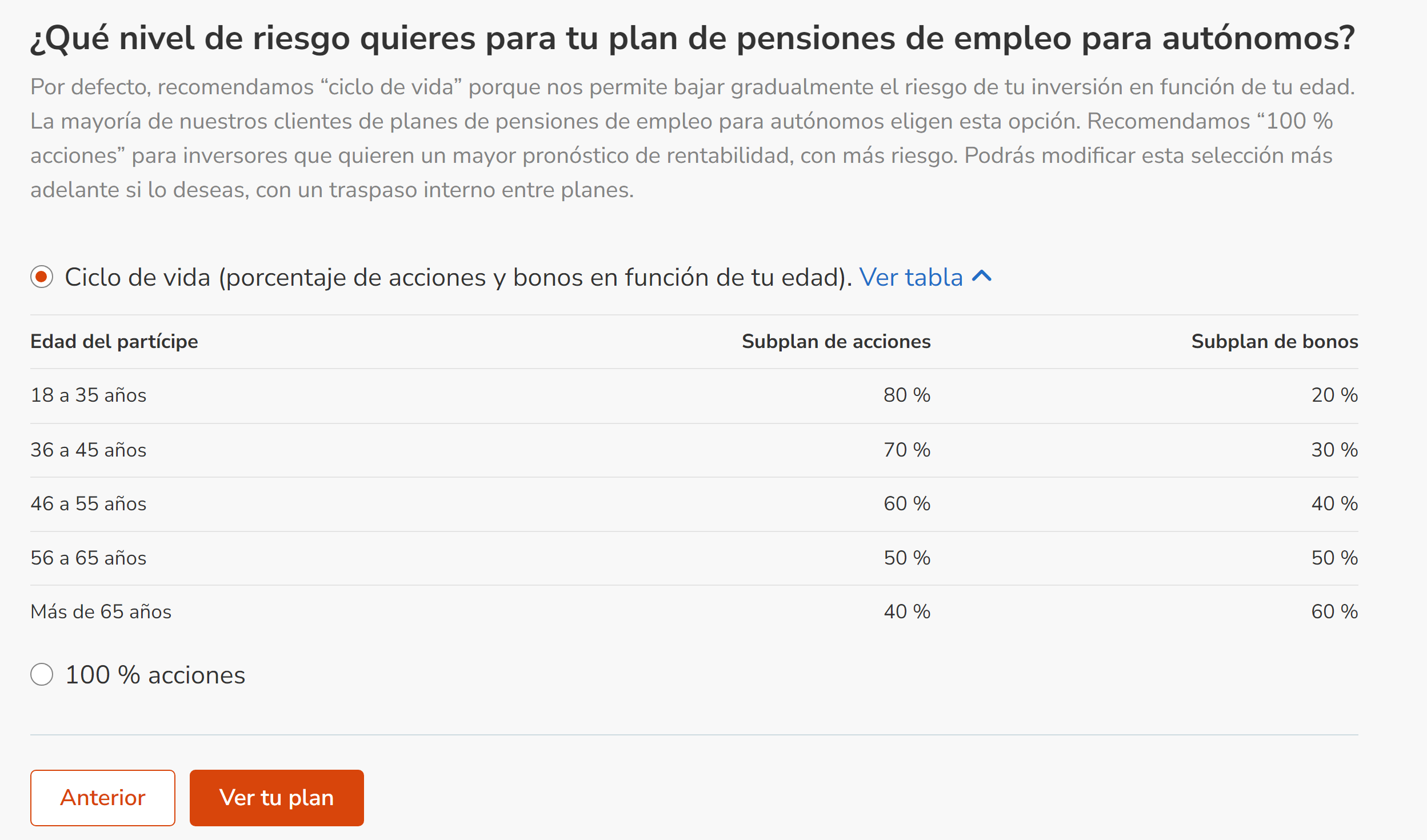Screen dimensions: 1427x840
Task: Continue with Ver tu plan button
Action: coord(277,798)
